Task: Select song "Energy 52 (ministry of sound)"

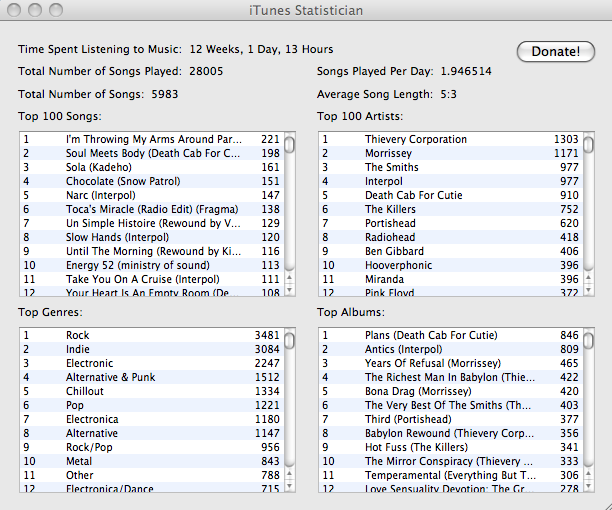Action: (x=152, y=266)
